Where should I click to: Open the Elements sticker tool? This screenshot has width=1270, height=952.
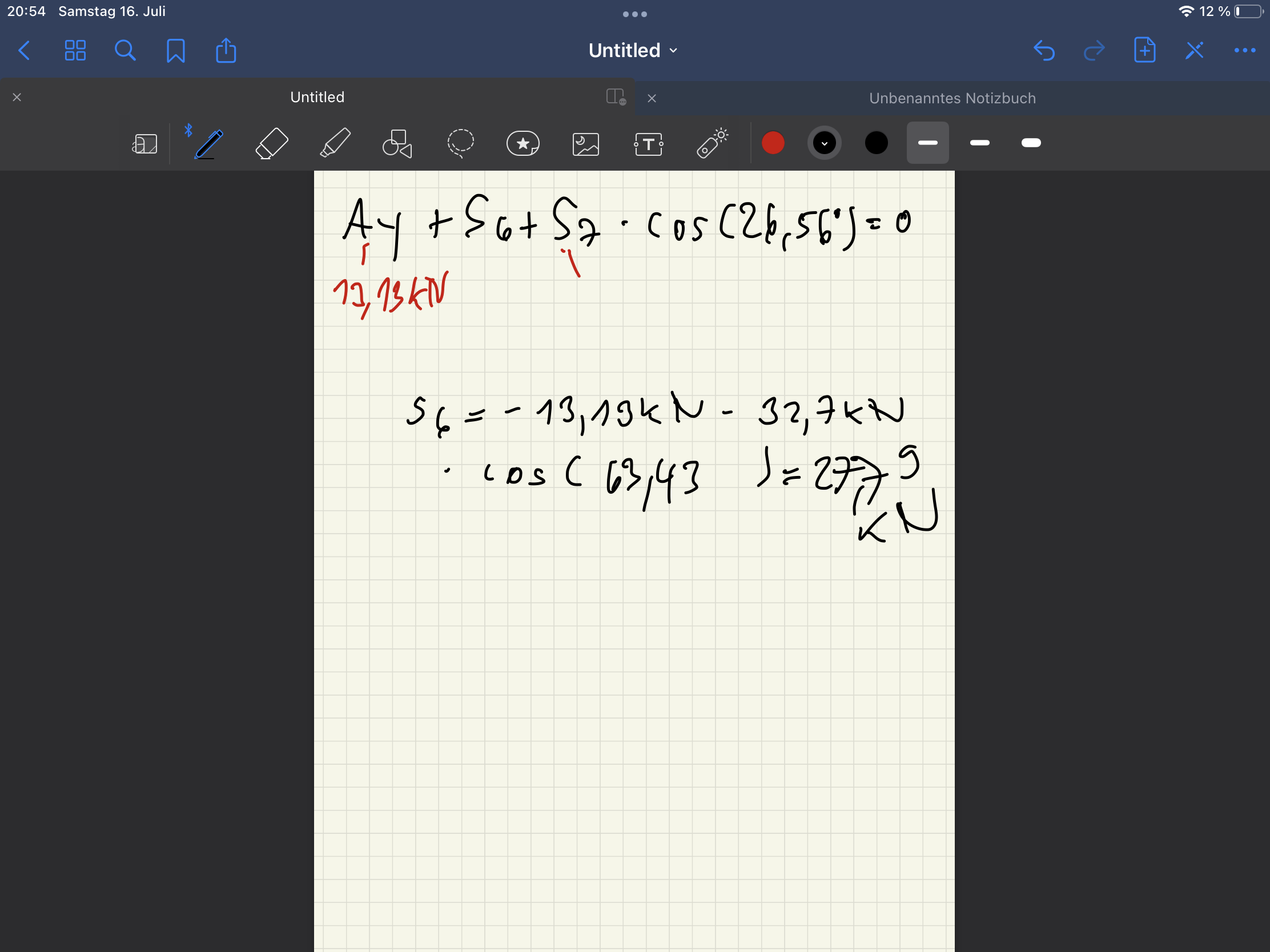523,143
